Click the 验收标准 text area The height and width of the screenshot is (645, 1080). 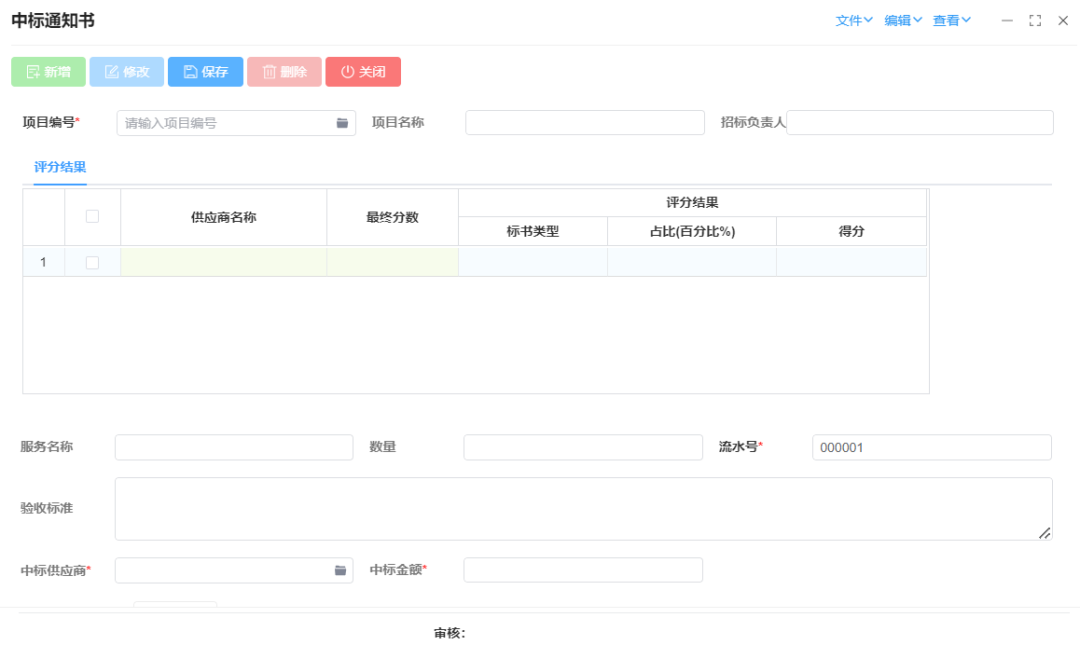pos(584,509)
